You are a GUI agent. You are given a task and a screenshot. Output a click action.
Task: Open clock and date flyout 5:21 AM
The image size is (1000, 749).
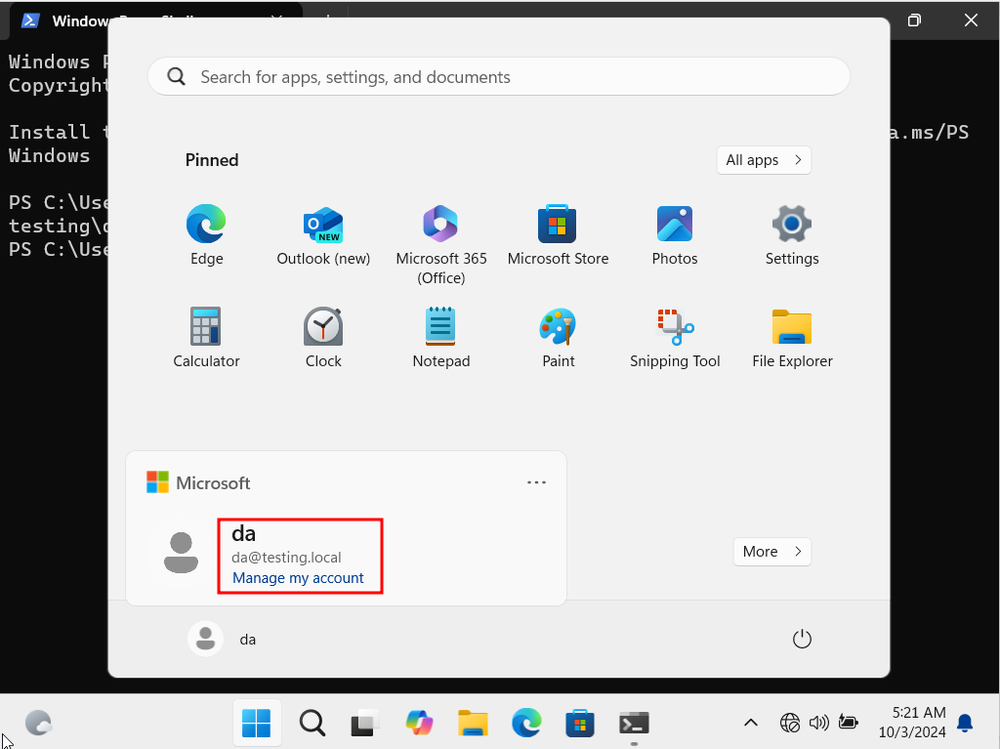[x=912, y=722]
